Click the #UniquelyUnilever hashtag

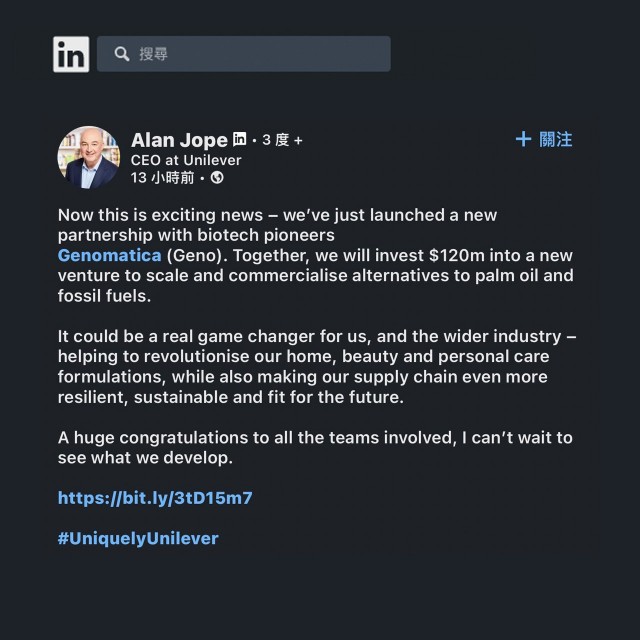(138, 538)
